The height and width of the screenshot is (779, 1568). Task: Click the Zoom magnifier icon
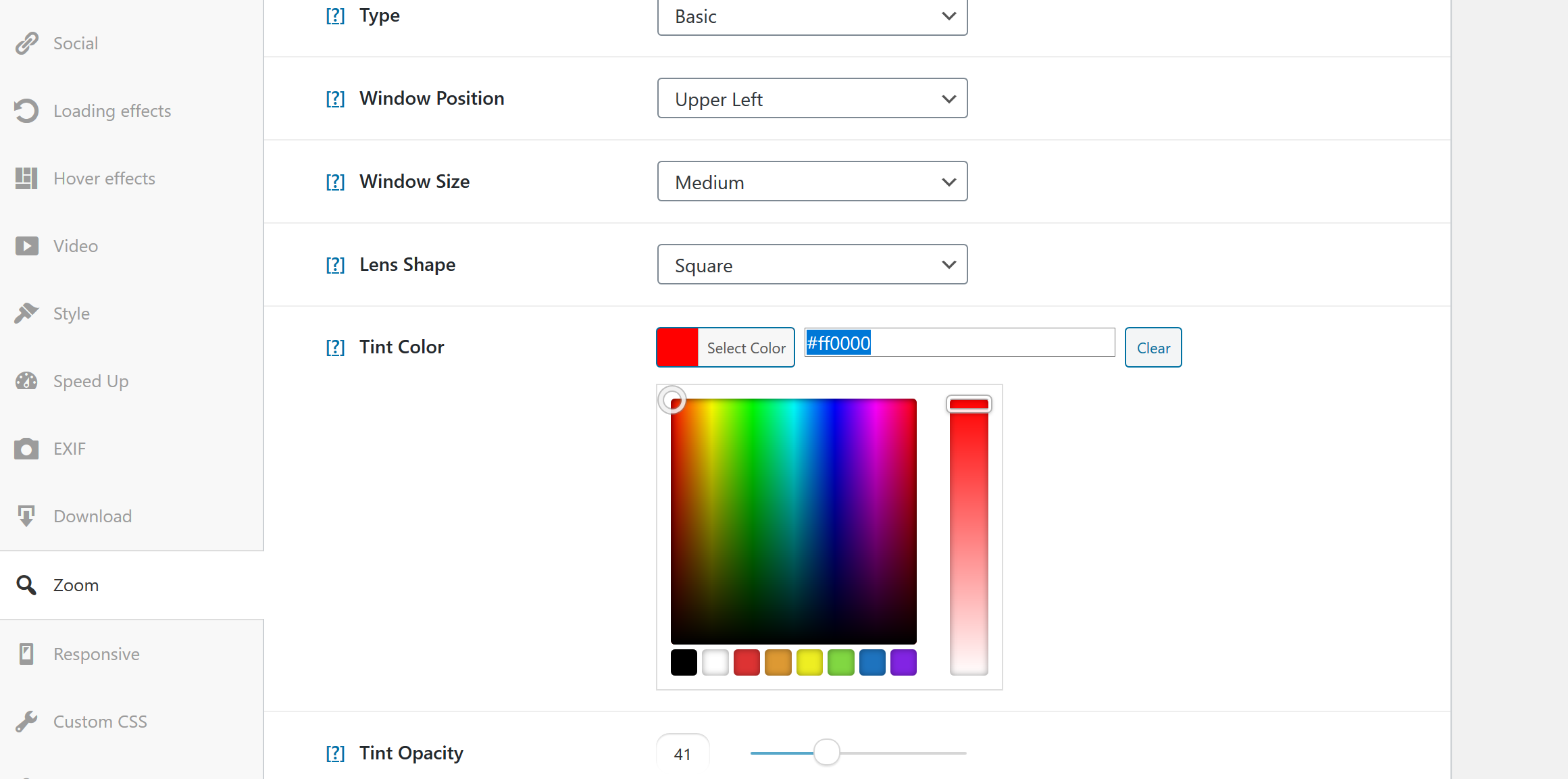click(x=26, y=585)
